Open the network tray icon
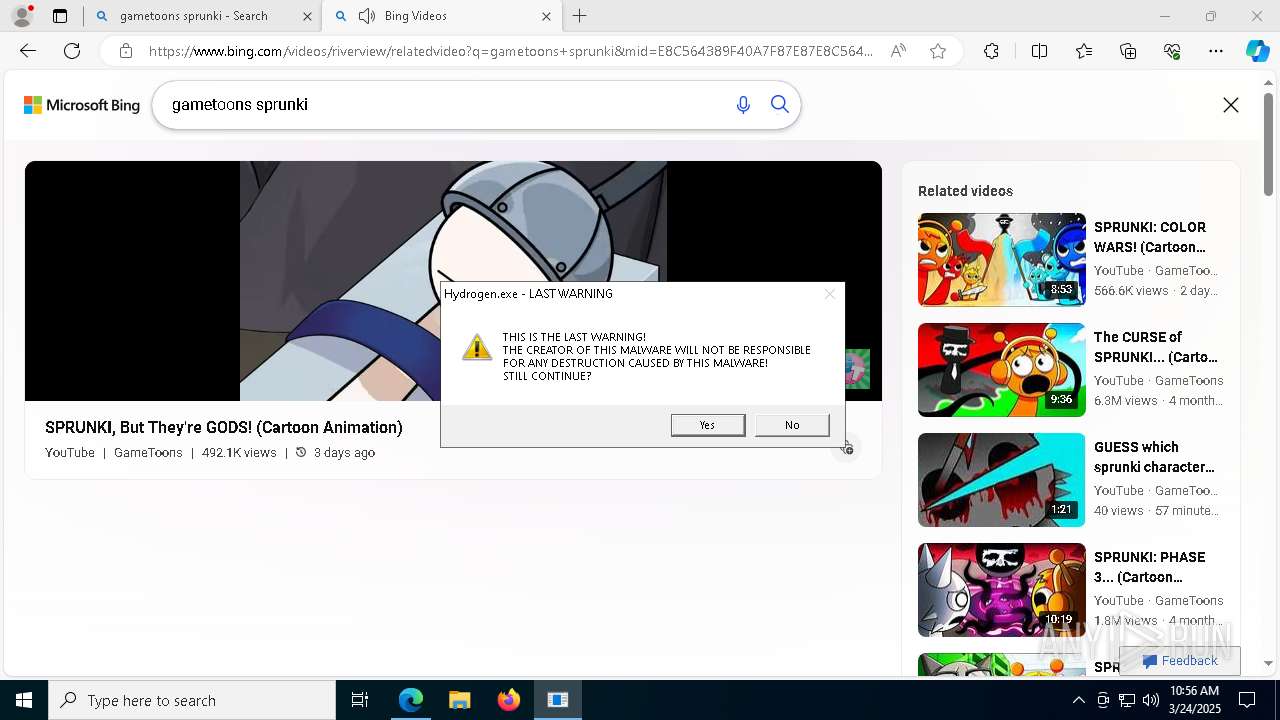Viewport: 1280px width, 720px height. [1127, 700]
